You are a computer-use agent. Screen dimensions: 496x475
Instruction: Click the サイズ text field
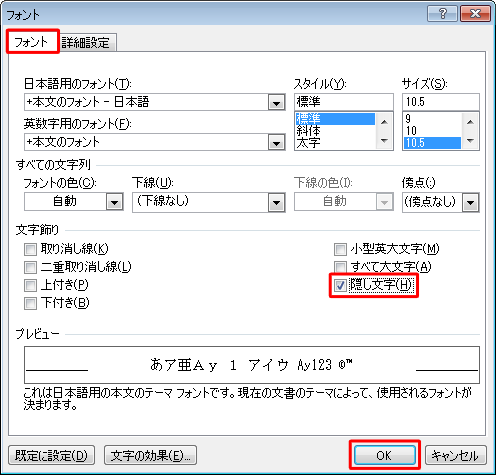(441, 102)
